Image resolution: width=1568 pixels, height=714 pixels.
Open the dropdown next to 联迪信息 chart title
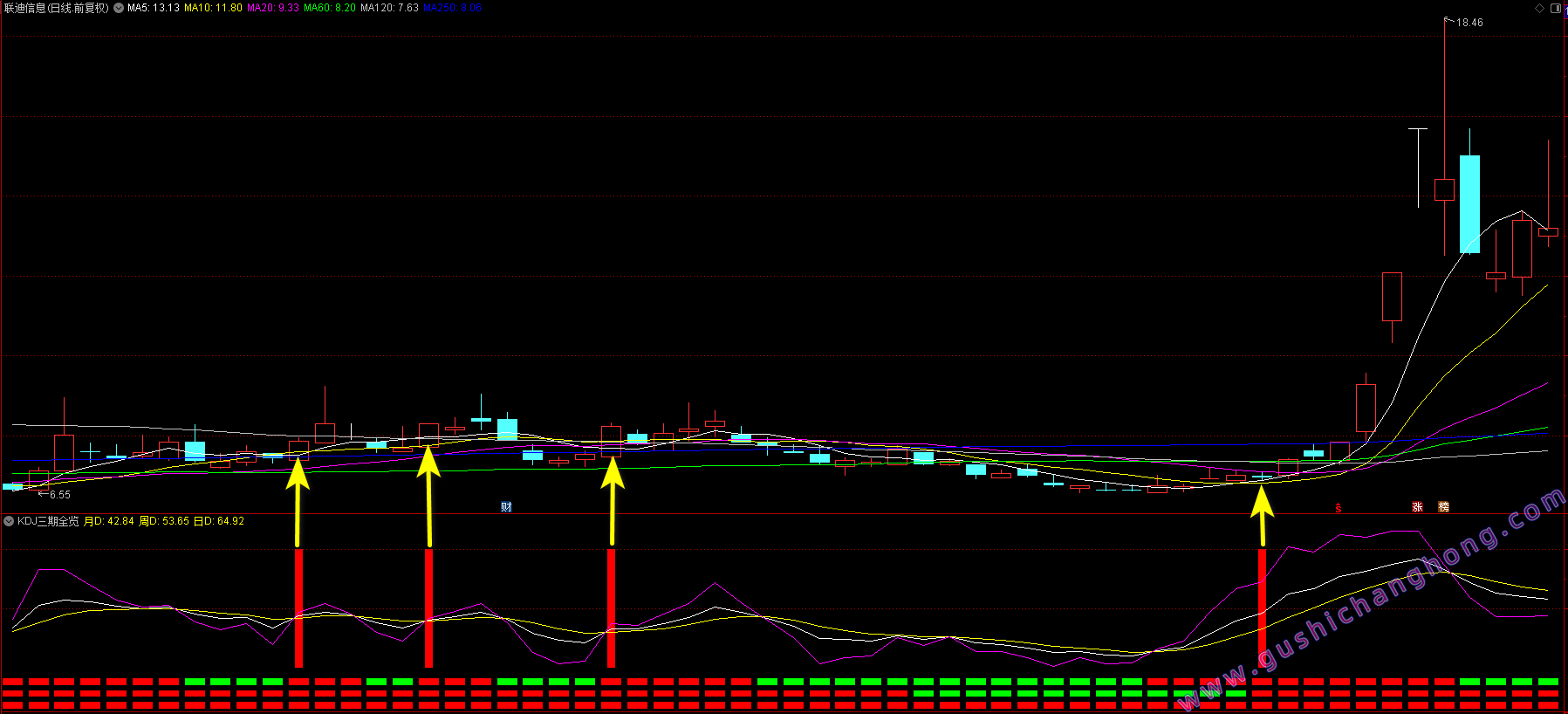[119, 8]
